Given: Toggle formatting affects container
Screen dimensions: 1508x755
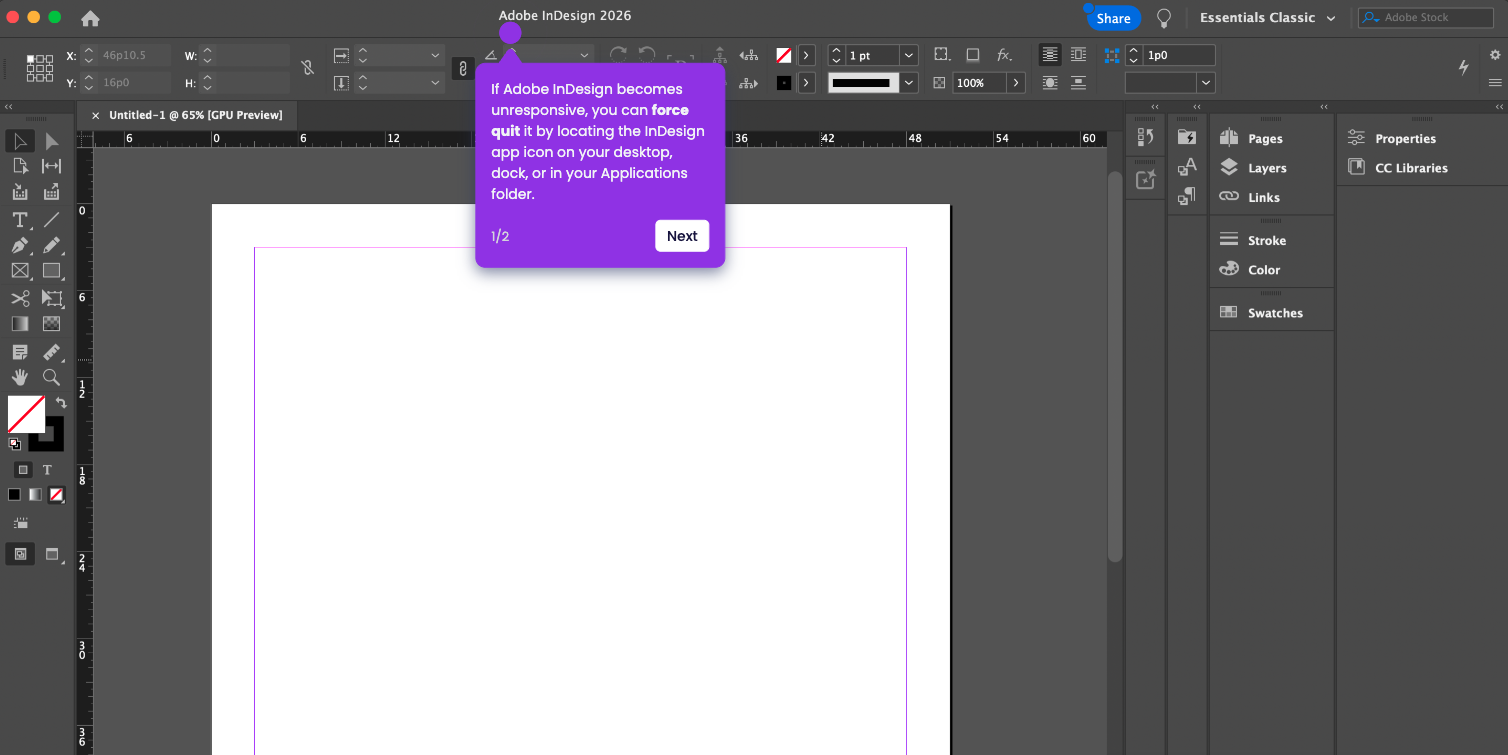Looking at the screenshot, I should point(23,470).
